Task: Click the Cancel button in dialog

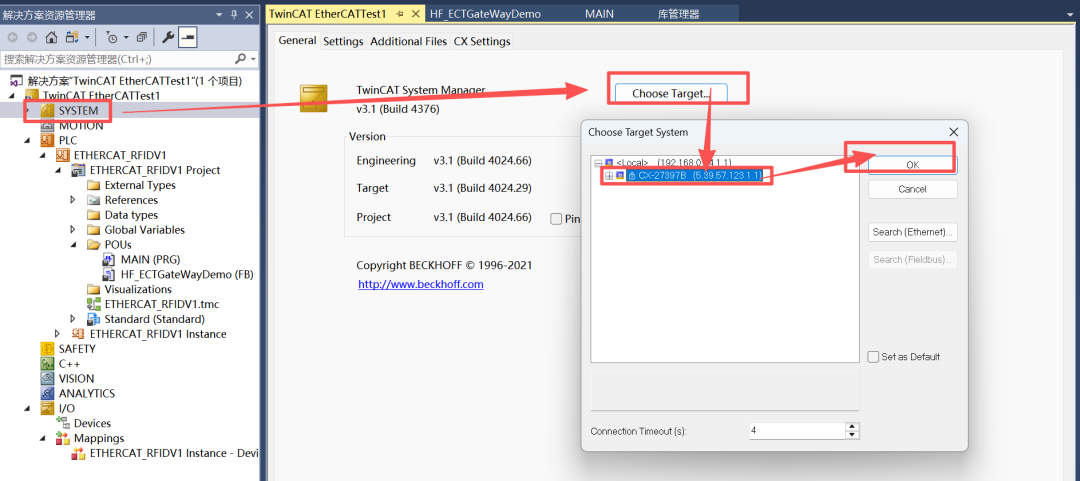Action: click(913, 189)
